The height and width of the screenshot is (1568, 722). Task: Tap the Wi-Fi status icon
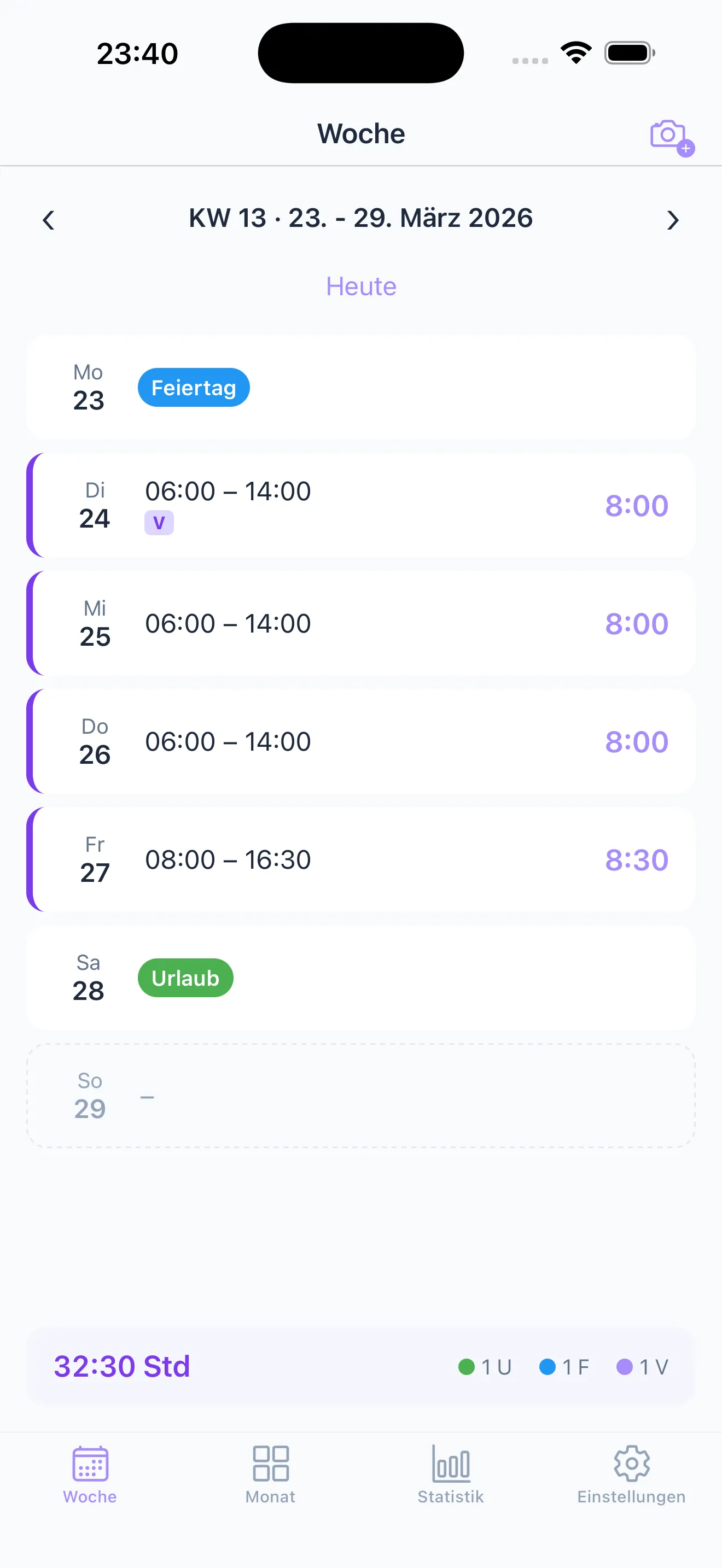click(576, 53)
